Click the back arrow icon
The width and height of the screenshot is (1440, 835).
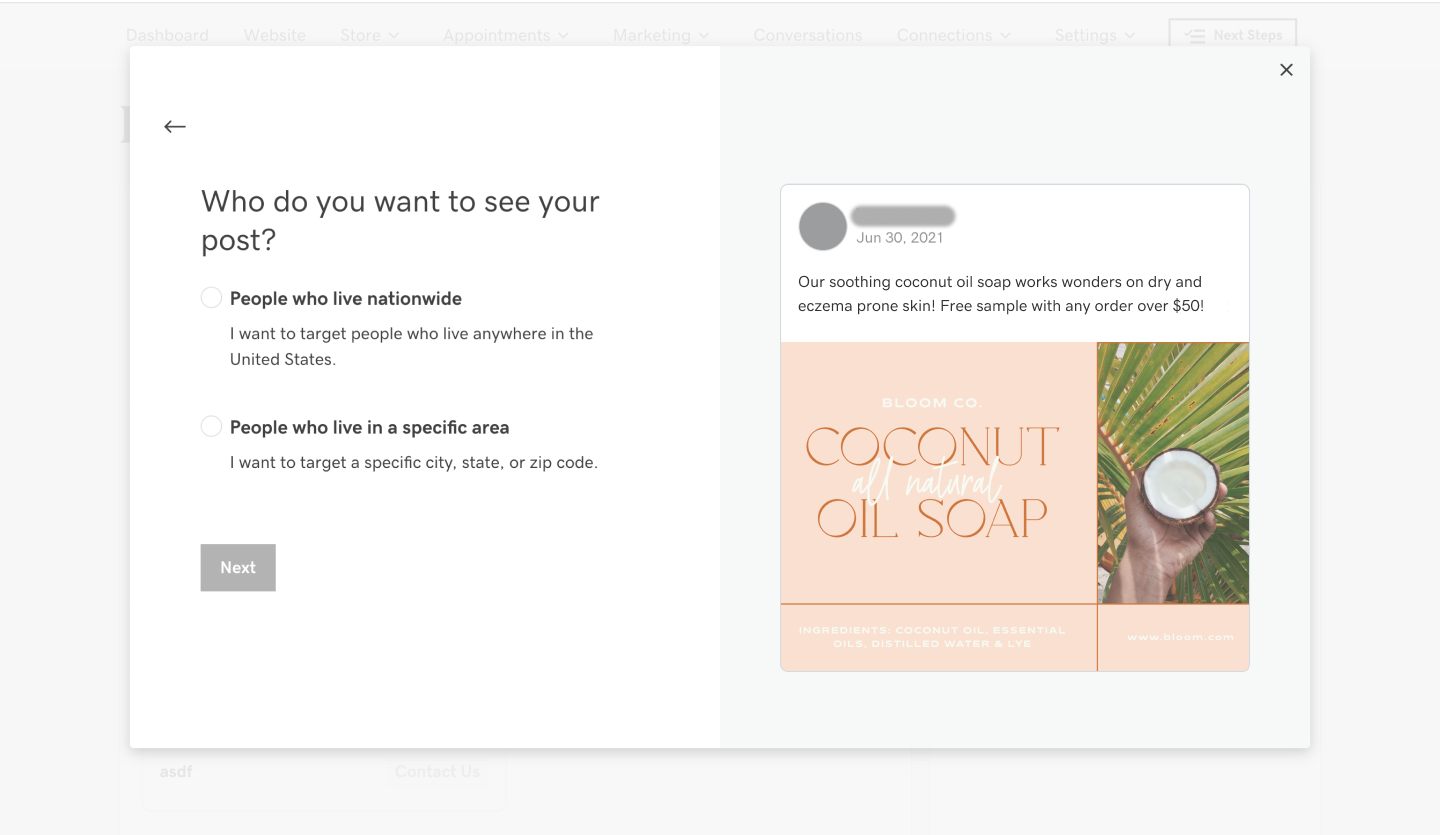[175, 126]
